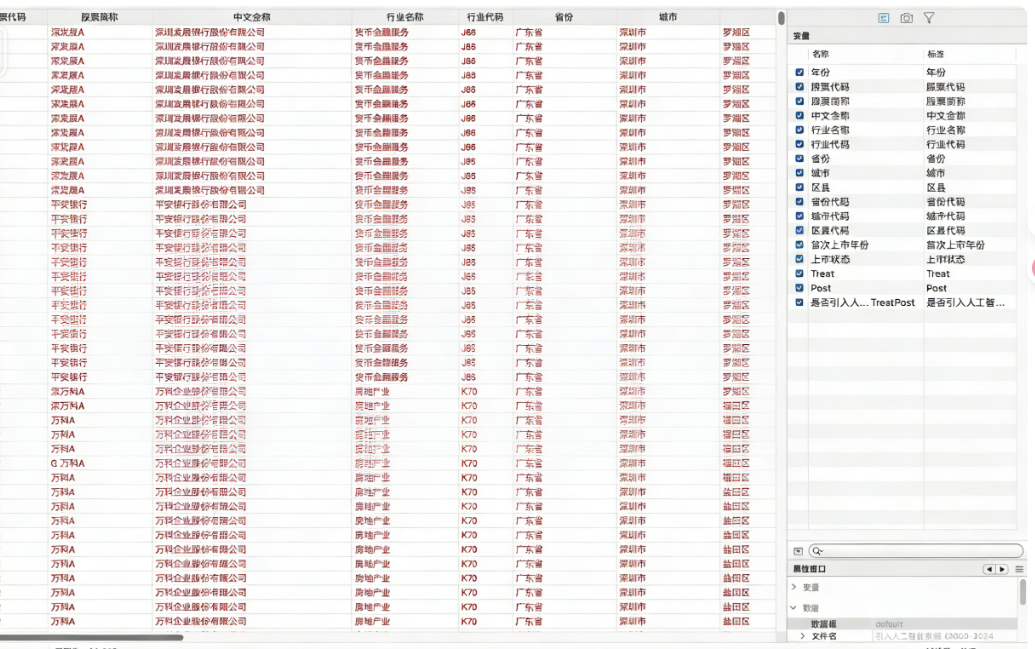Open the properties pane hamburger menu
Screen dimensions: 1035x649
(x=1019, y=569)
